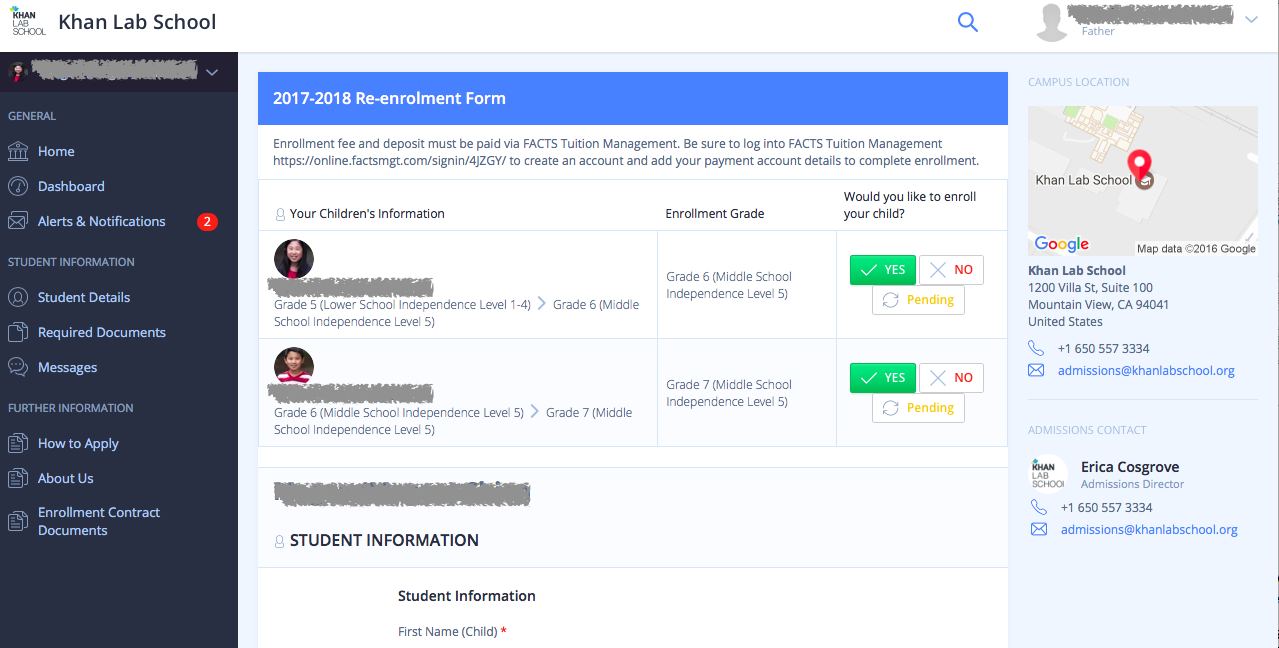Image resolution: width=1279 pixels, height=648 pixels.
Task: Click the Required Documents page icon
Action: (x=18, y=332)
